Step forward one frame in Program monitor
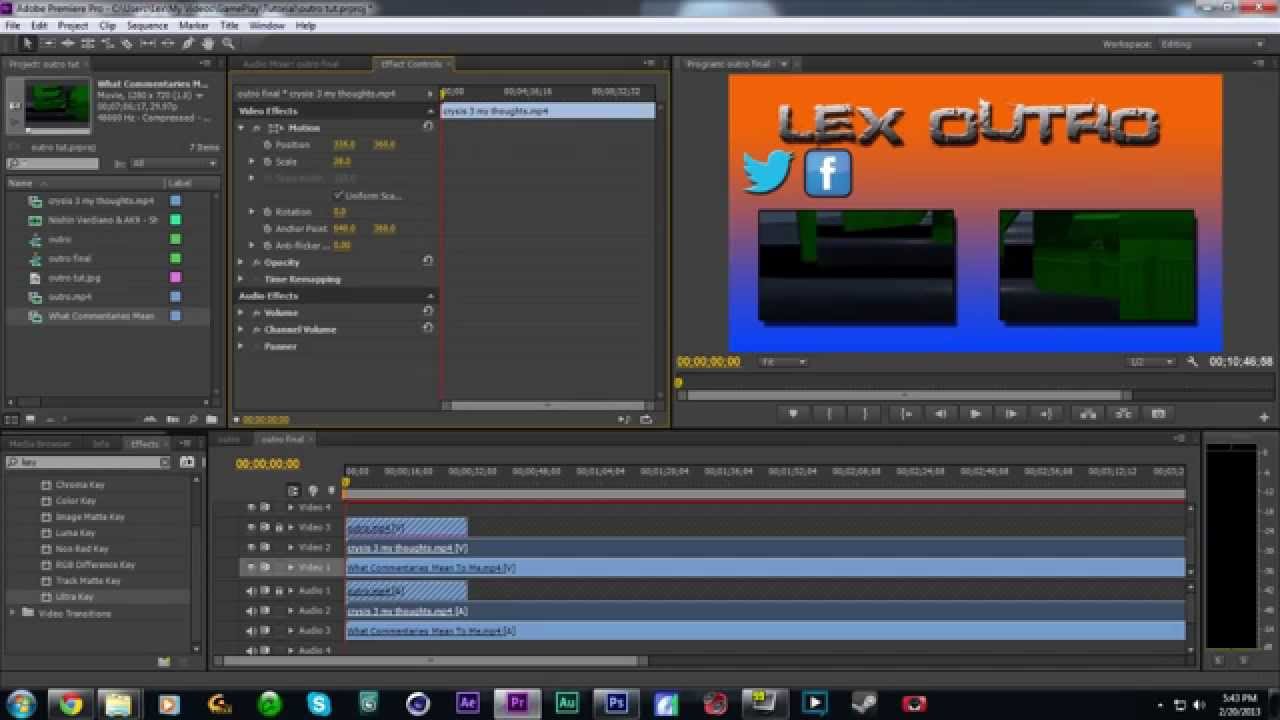The height and width of the screenshot is (720, 1280). point(1011,413)
